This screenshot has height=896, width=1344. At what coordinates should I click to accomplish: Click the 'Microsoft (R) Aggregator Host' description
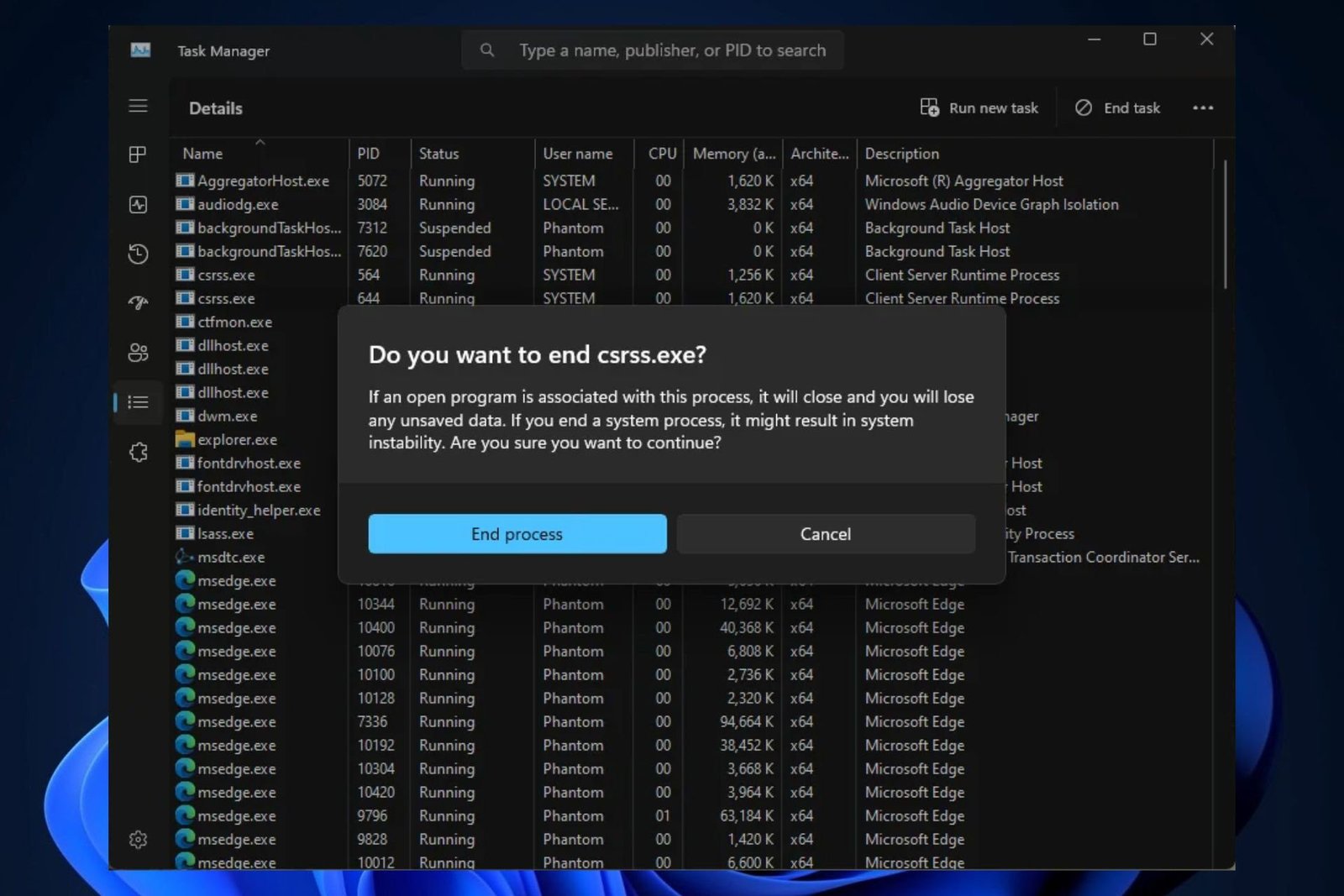tap(963, 181)
